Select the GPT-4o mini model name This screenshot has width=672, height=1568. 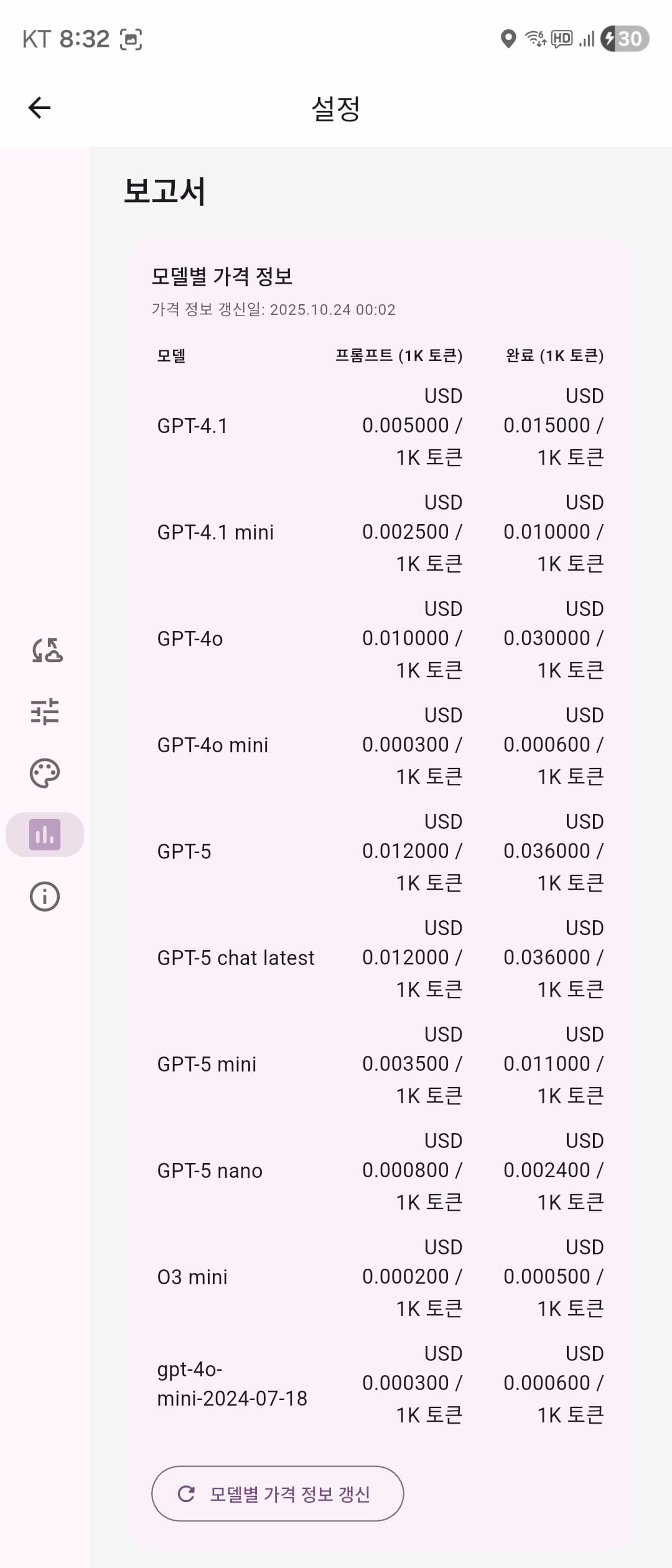[x=212, y=745]
